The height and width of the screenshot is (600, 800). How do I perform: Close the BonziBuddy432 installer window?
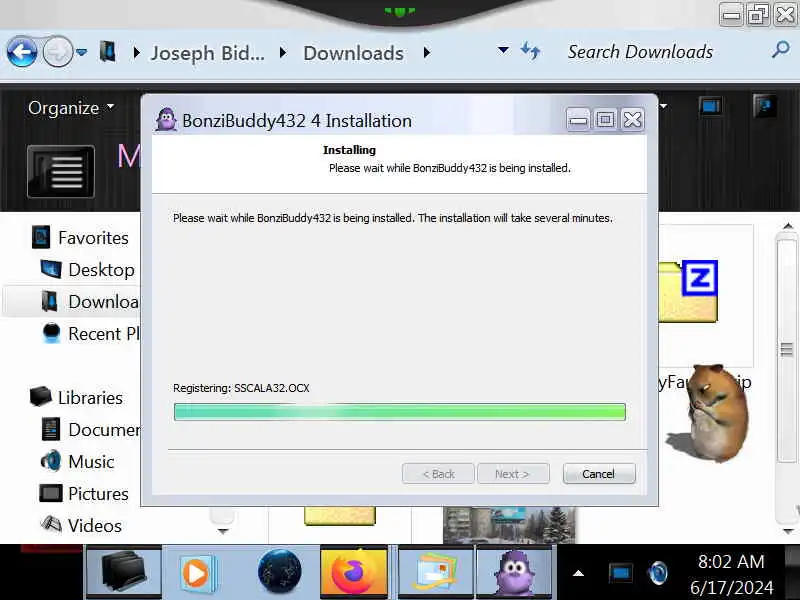(633, 120)
